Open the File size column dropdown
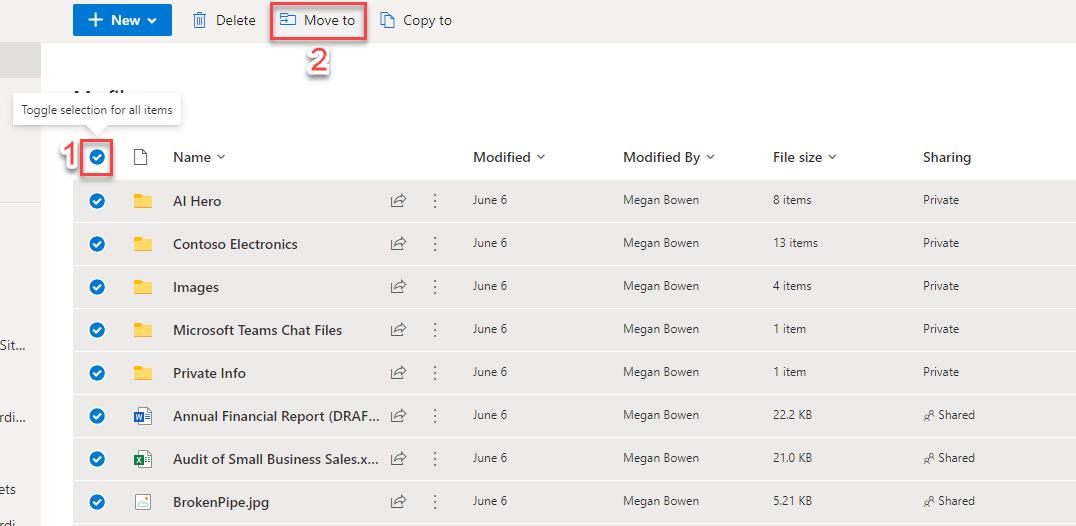The image size is (1076, 526). 804,157
